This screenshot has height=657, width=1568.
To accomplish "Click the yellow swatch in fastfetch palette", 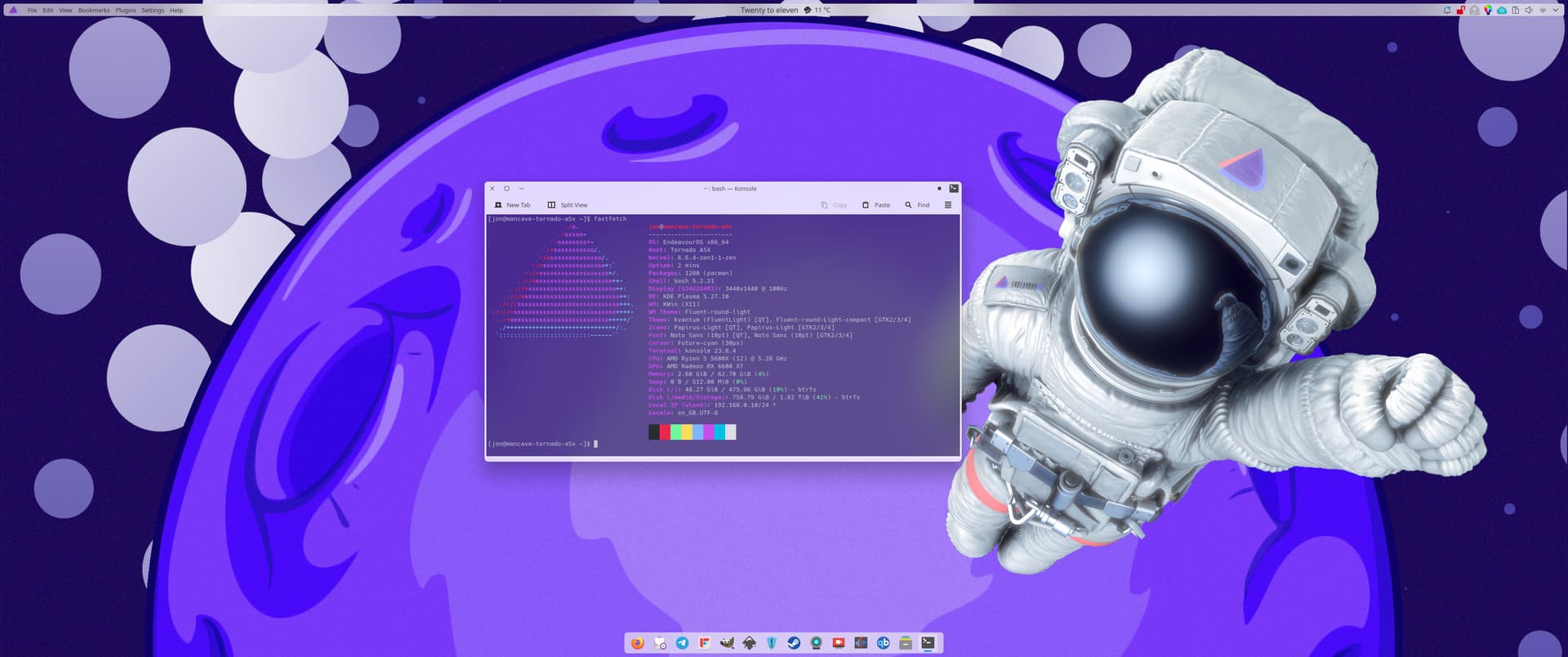I will (x=687, y=432).
